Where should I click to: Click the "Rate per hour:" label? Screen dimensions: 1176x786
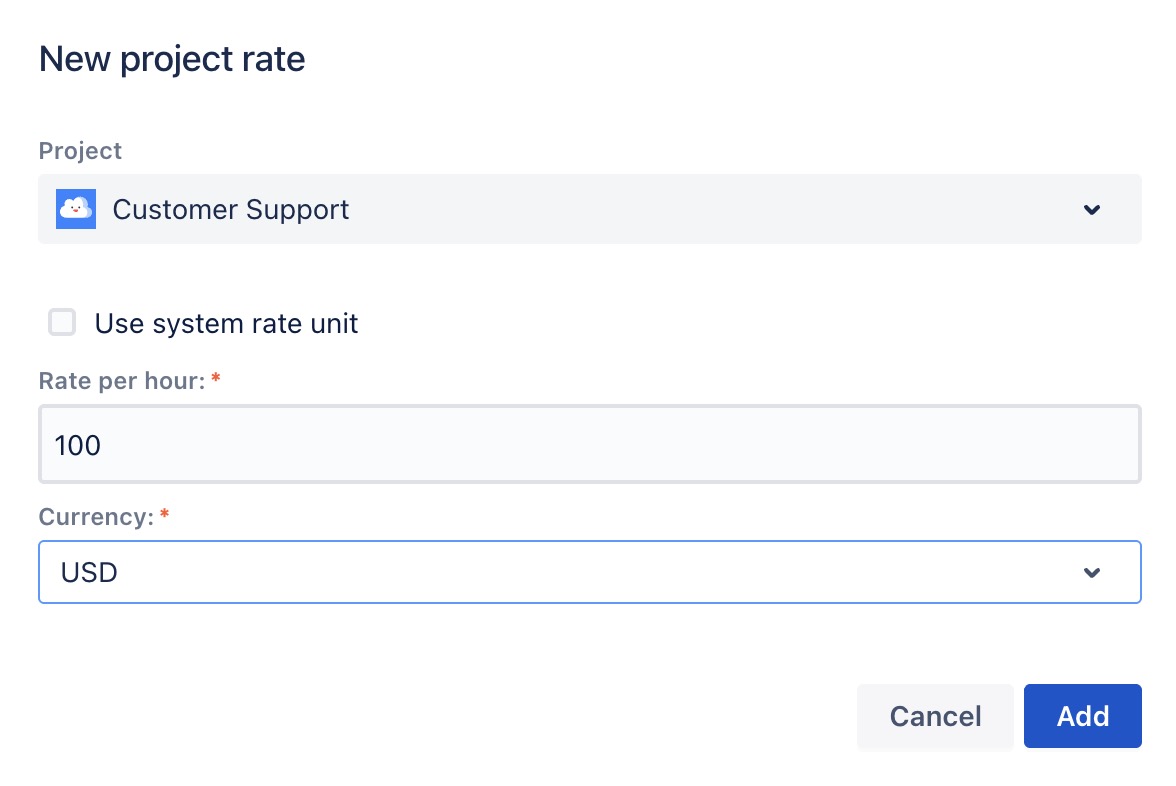click(x=121, y=381)
